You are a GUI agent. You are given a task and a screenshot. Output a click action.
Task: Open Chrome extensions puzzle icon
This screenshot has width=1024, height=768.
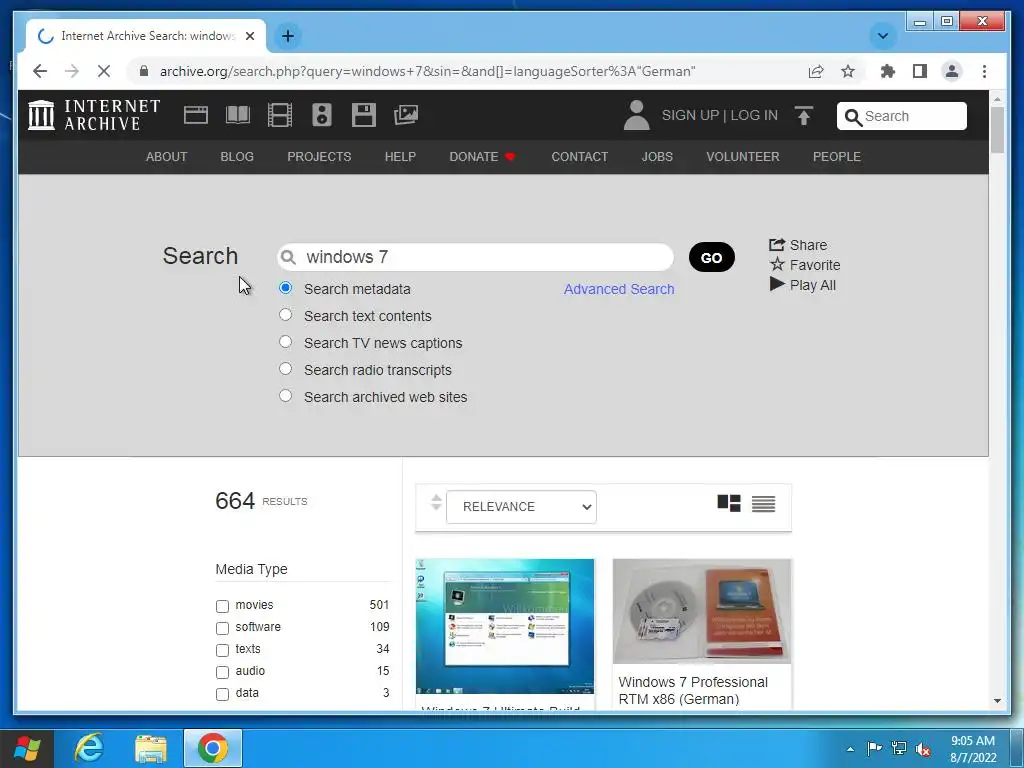click(x=888, y=71)
